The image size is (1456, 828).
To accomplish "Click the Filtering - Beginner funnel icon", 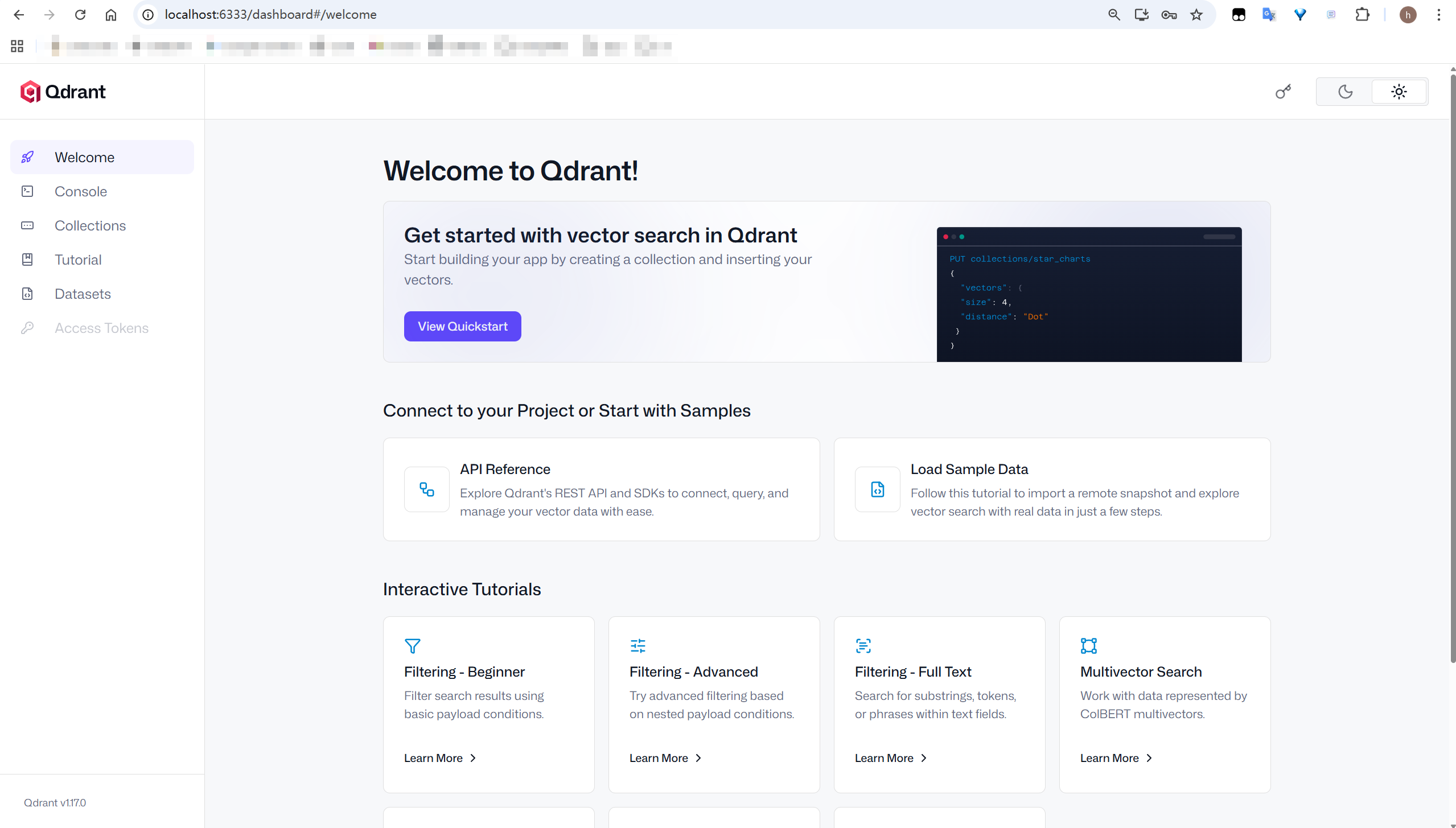I will pos(412,645).
